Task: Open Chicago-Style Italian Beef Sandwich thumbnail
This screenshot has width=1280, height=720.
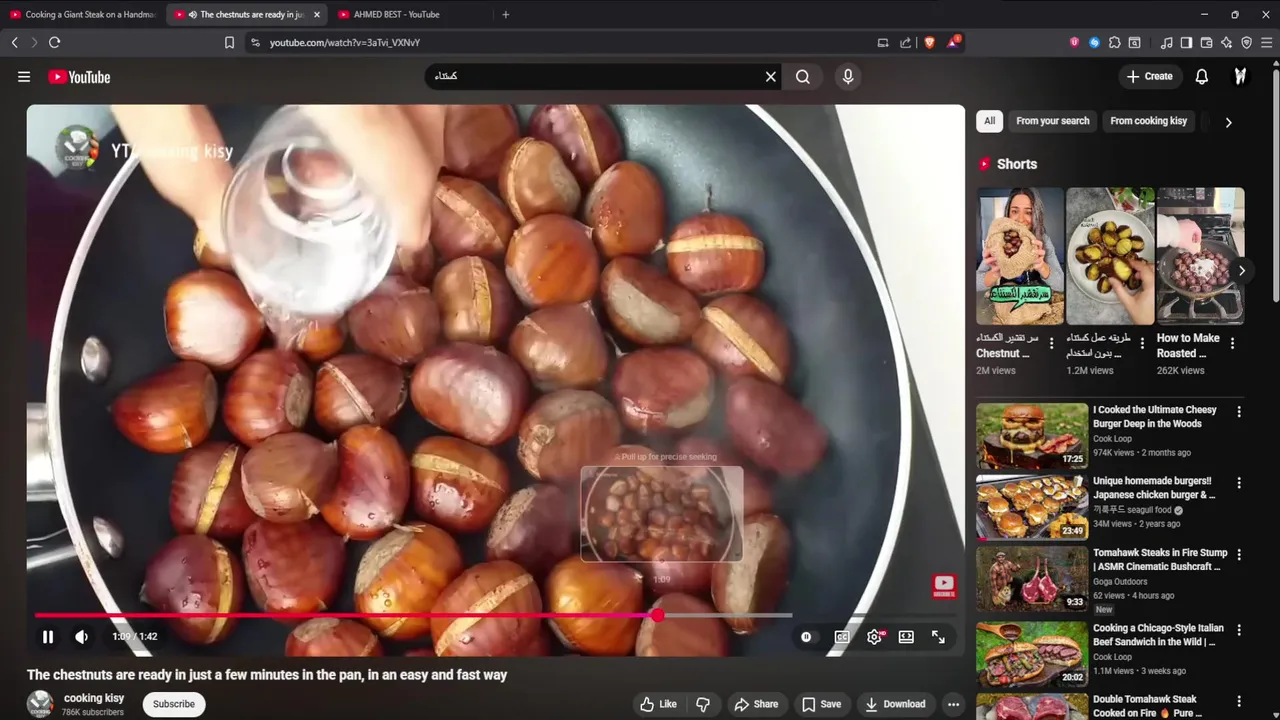Action: [x=1032, y=653]
